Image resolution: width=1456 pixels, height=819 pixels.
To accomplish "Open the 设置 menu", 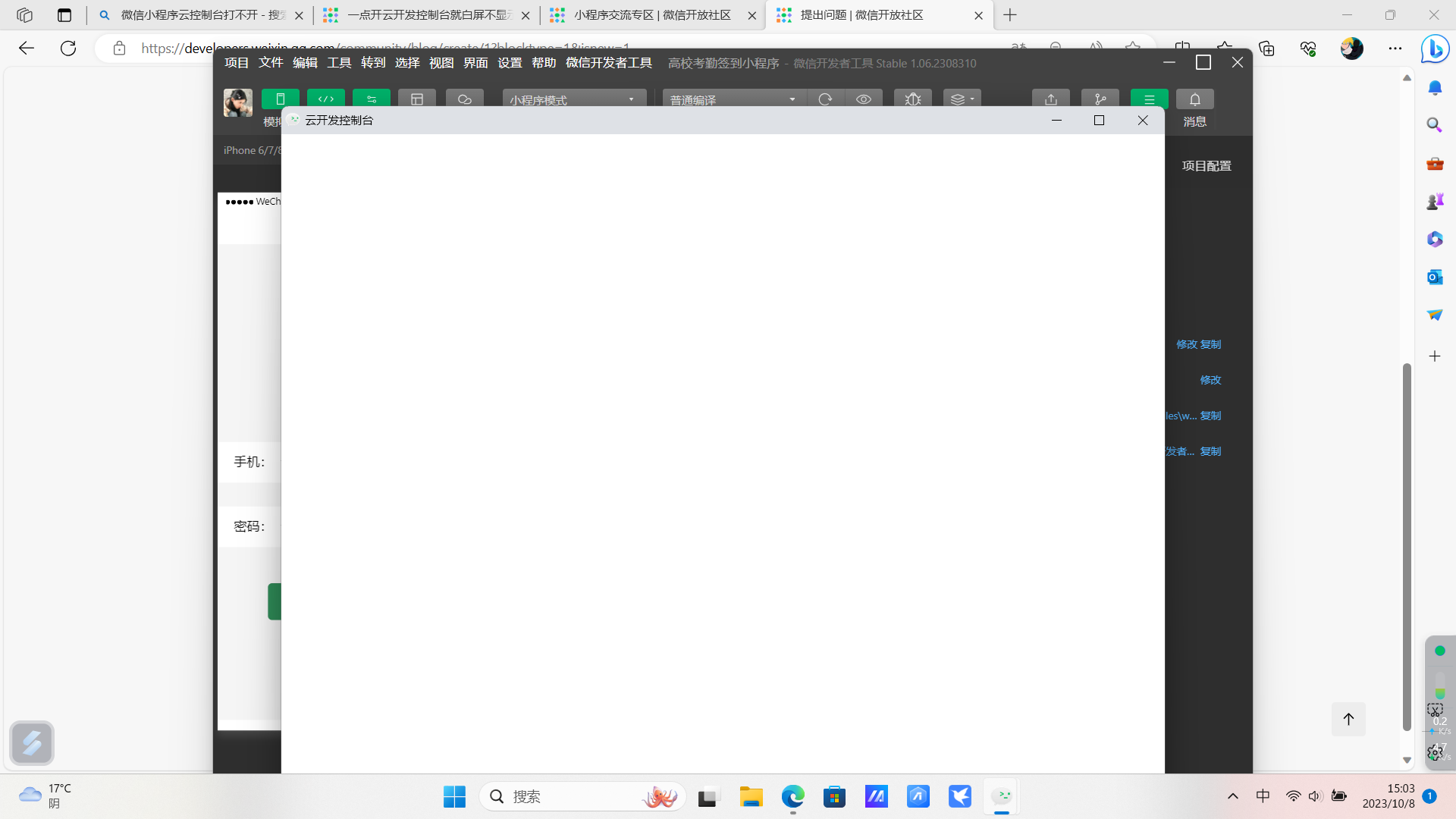I will pos(509,63).
